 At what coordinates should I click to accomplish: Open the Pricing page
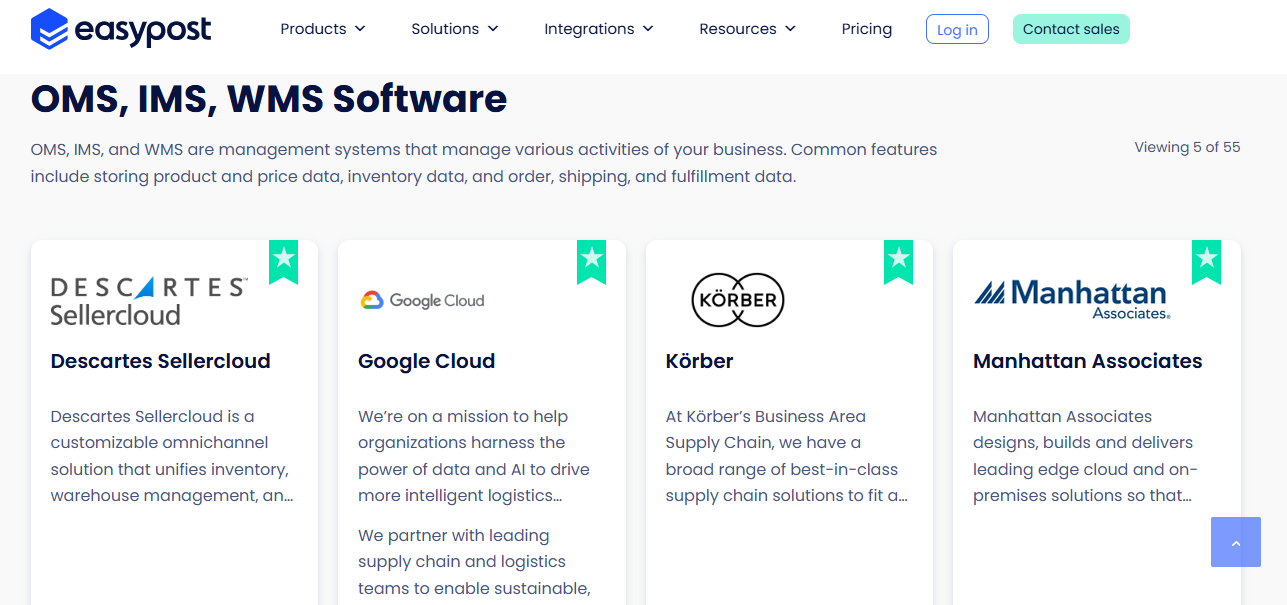(867, 29)
